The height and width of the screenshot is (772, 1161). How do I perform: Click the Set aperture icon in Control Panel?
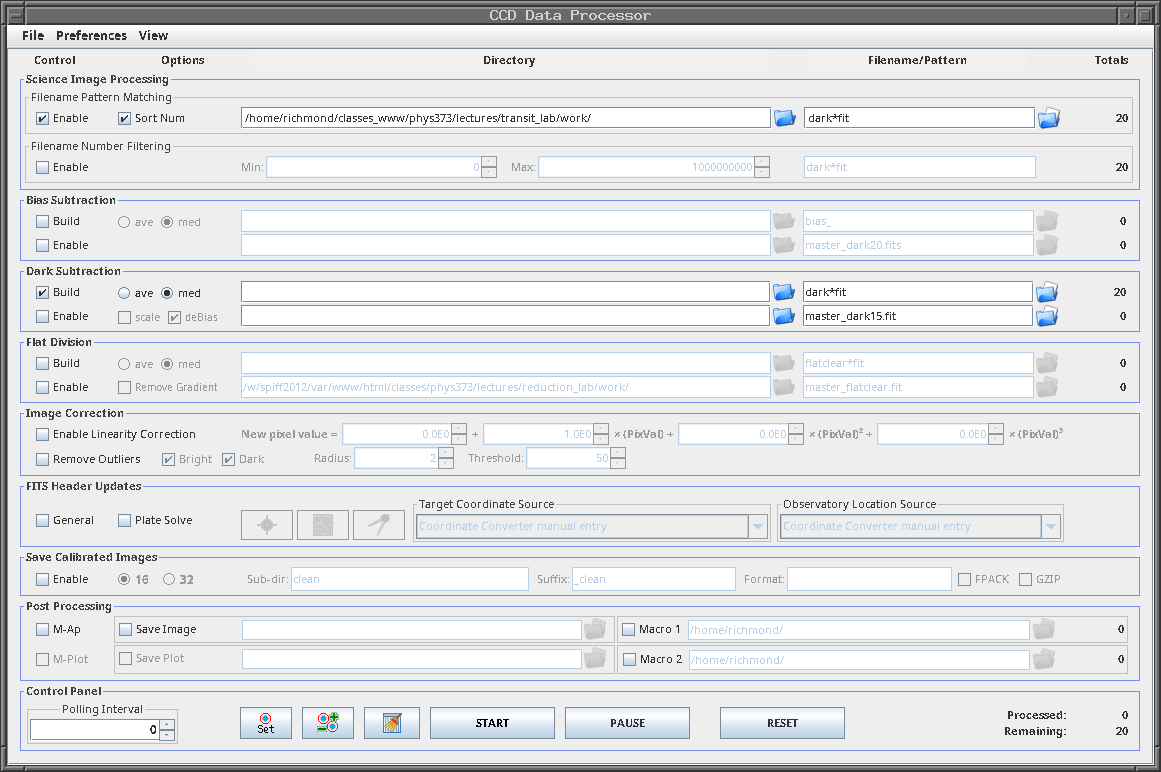coord(265,723)
